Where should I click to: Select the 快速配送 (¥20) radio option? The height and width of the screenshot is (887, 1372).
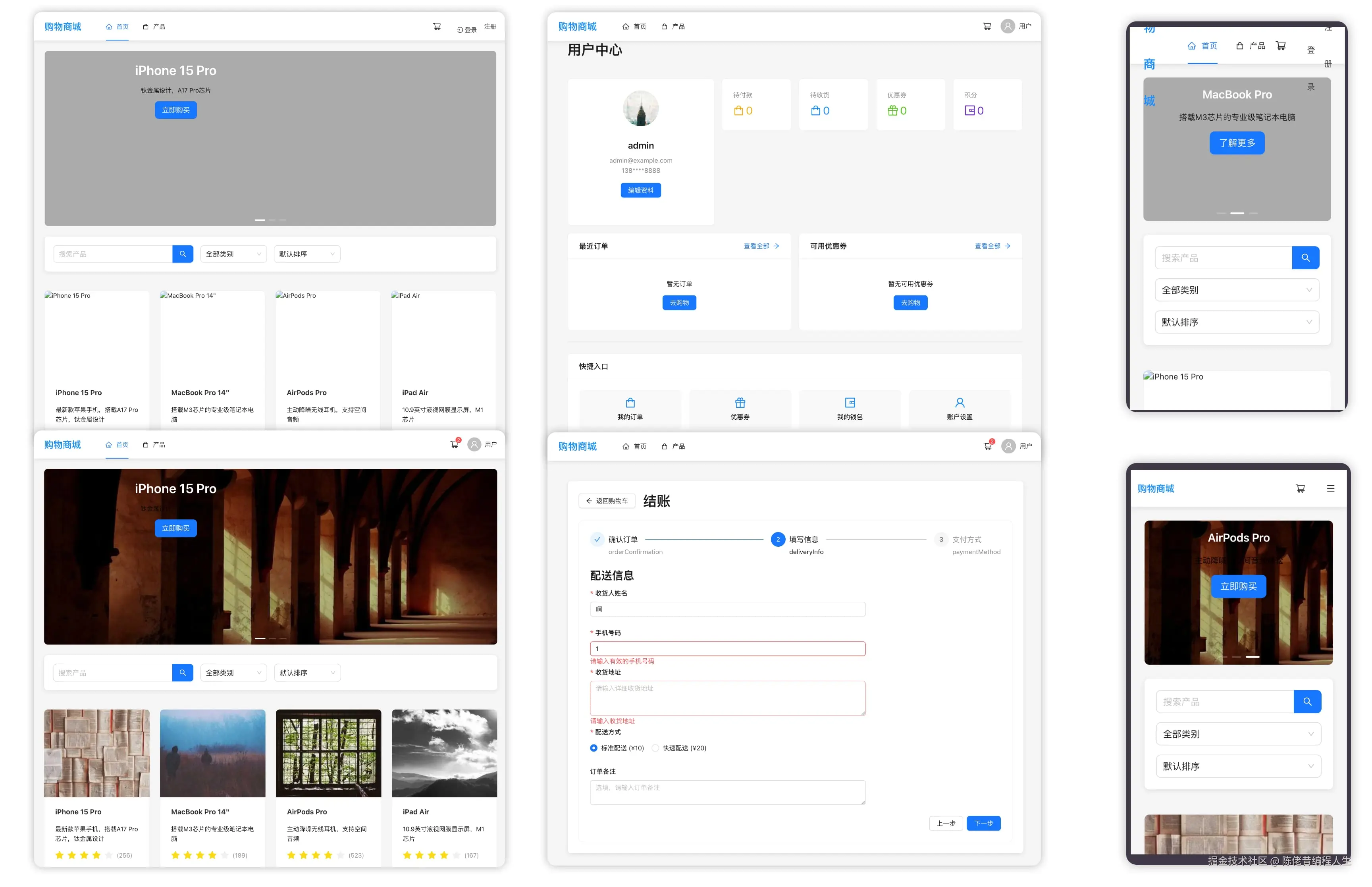[x=655, y=748]
